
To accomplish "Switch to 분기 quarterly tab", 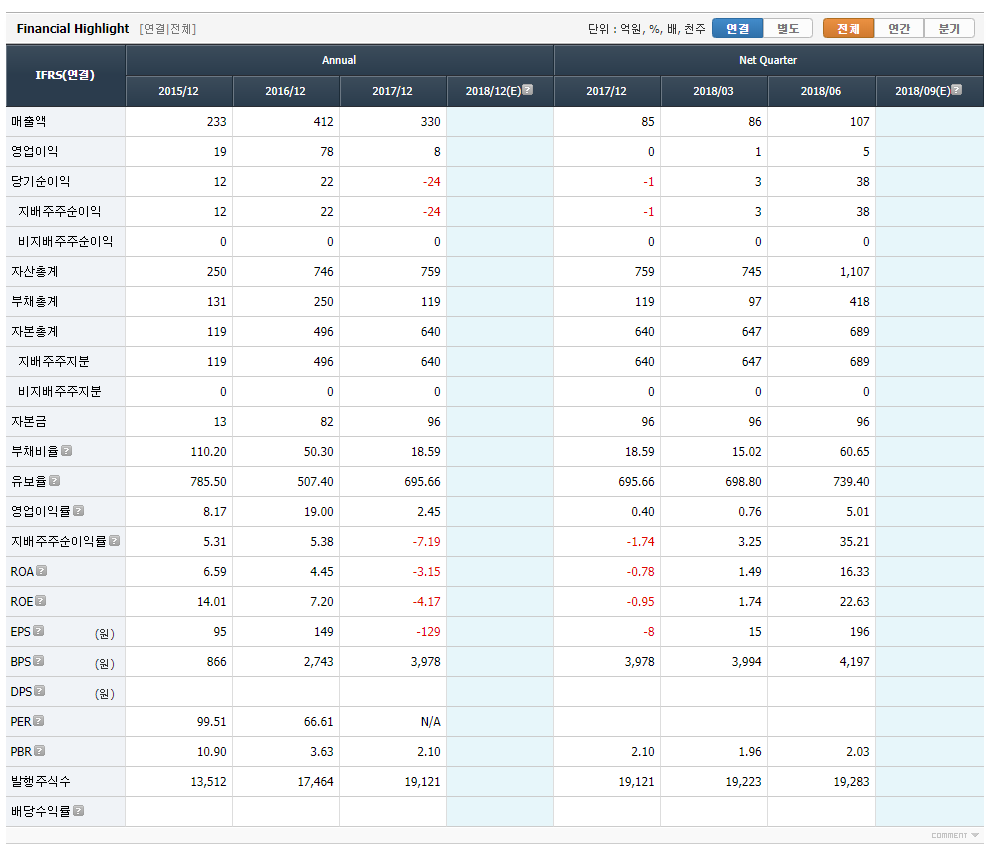I will click(x=949, y=28).
